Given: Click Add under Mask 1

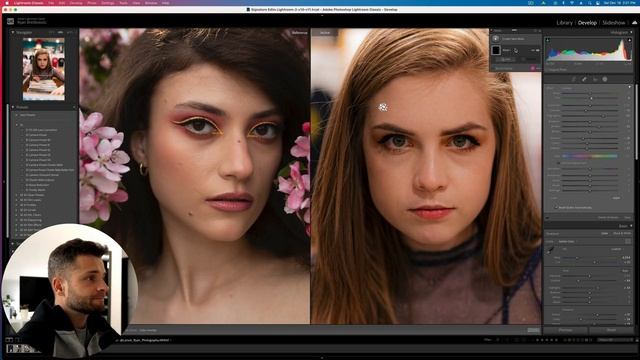Looking at the screenshot, I should coord(505,60).
